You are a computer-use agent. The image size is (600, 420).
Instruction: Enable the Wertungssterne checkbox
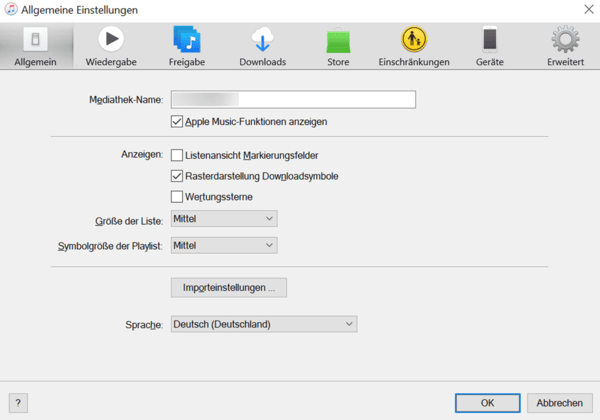pyautogui.click(x=177, y=197)
